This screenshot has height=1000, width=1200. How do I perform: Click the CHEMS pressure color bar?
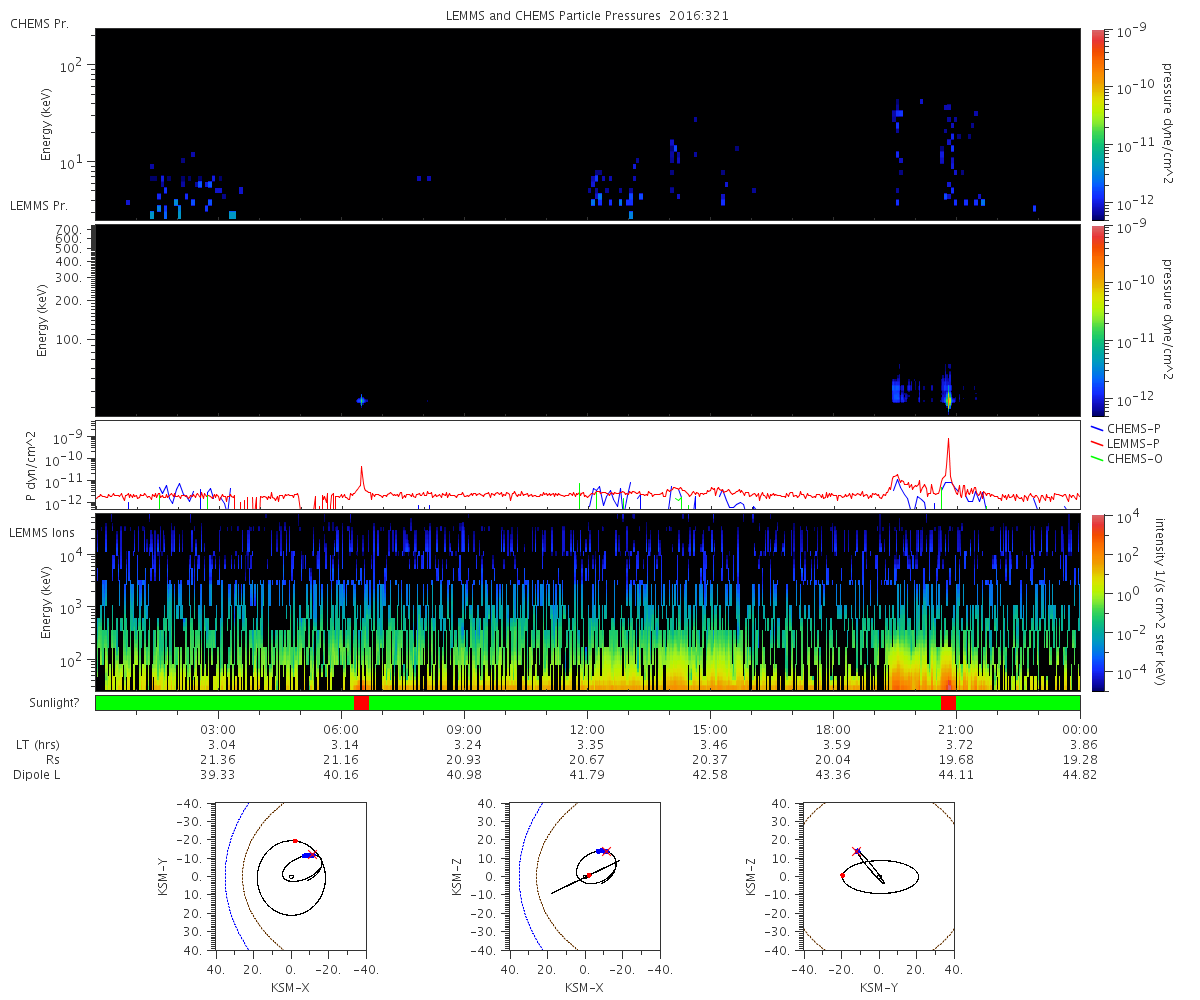1097,124
